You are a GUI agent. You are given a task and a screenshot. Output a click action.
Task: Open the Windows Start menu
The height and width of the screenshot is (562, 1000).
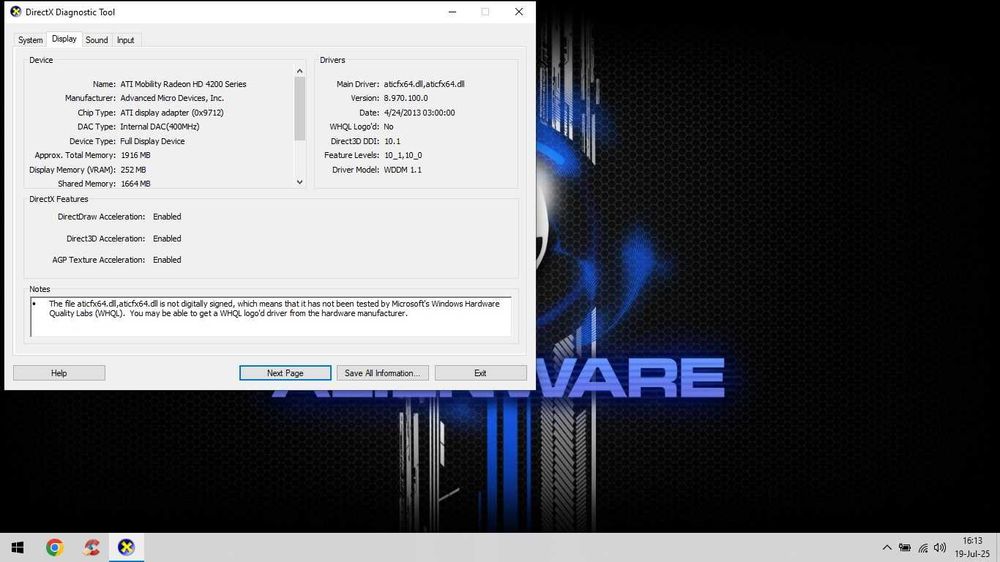click(17, 547)
